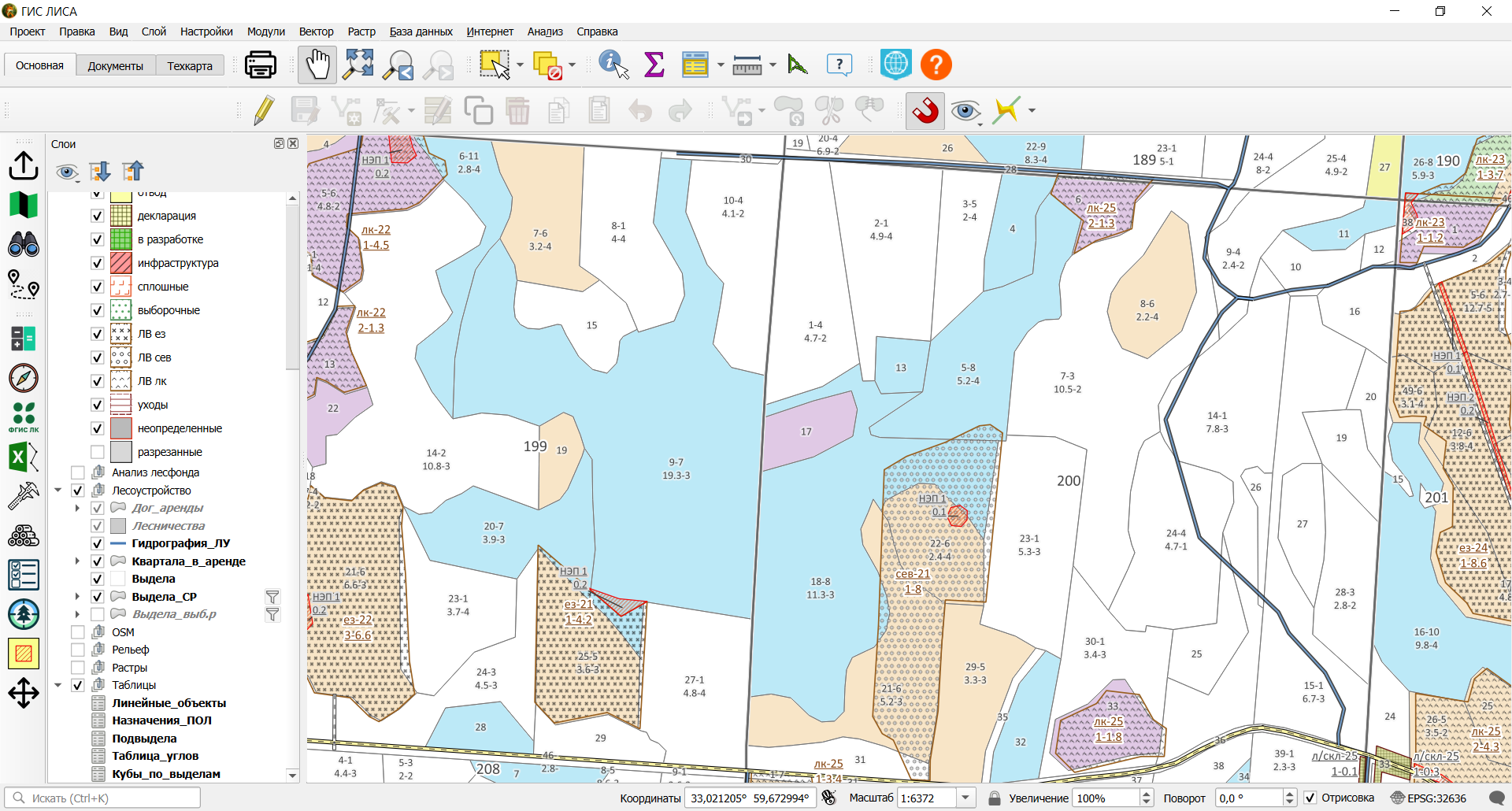The image size is (1512, 811).
Task: Click the expand all layers button
Action: click(100, 171)
